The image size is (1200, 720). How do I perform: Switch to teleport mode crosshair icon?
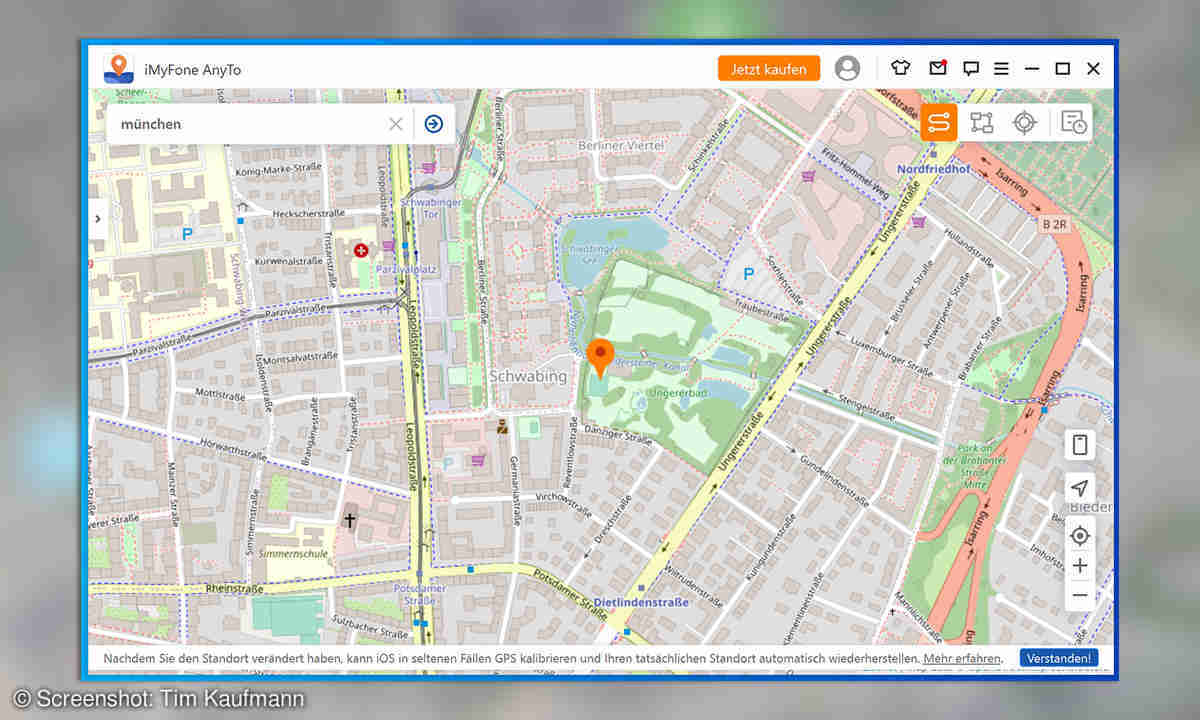(1024, 123)
